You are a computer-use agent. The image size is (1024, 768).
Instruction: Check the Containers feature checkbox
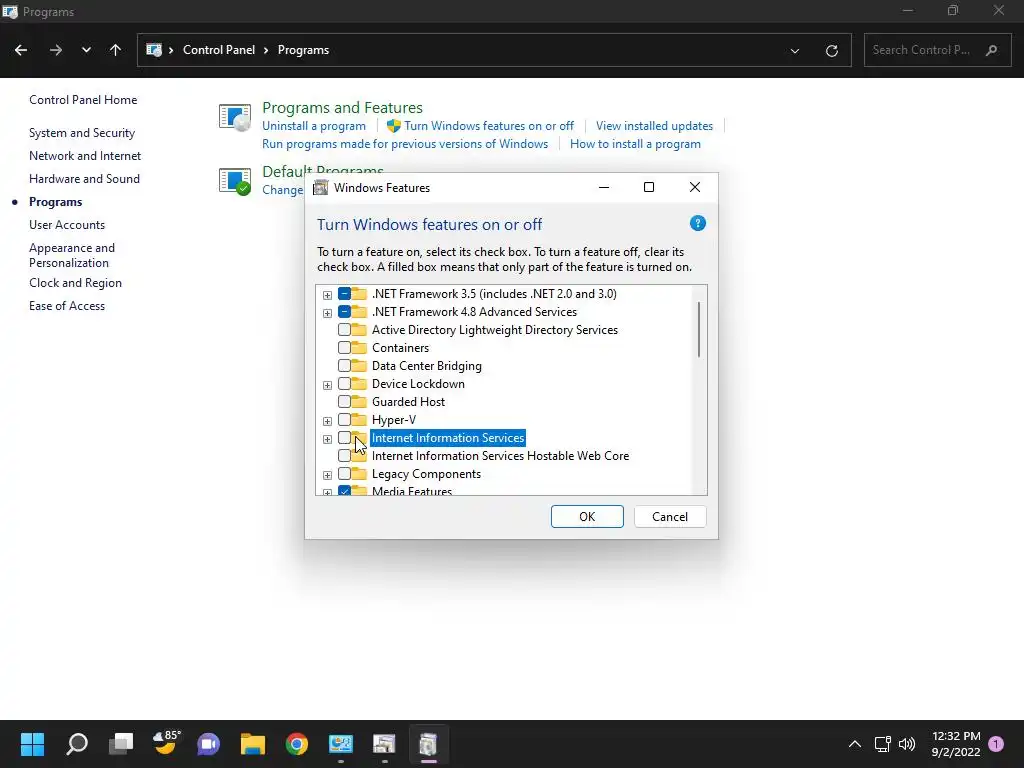tap(344, 348)
